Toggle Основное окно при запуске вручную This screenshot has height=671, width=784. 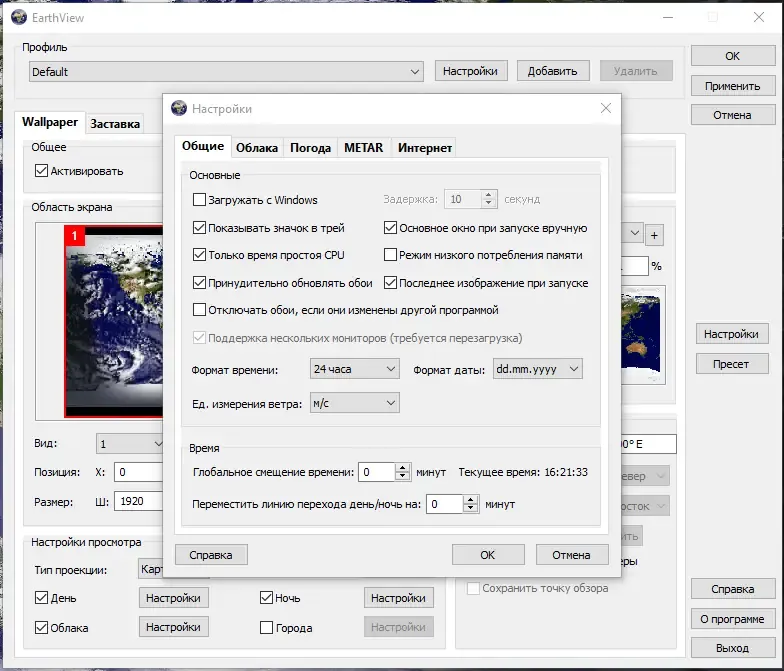[390, 228]
